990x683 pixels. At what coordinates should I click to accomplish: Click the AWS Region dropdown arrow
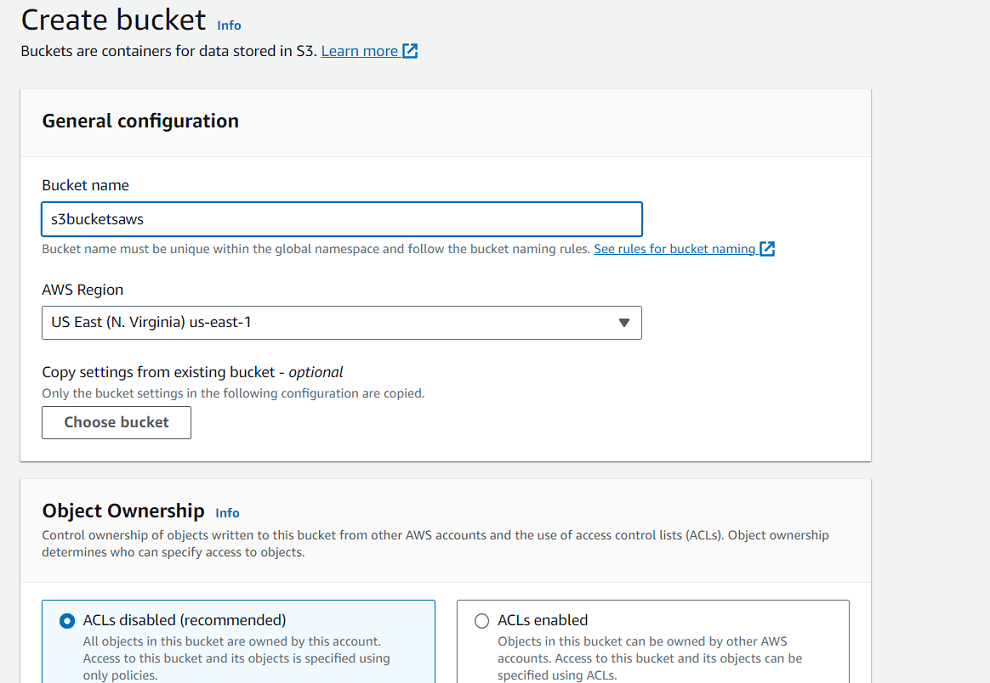(x=623, y=323)
